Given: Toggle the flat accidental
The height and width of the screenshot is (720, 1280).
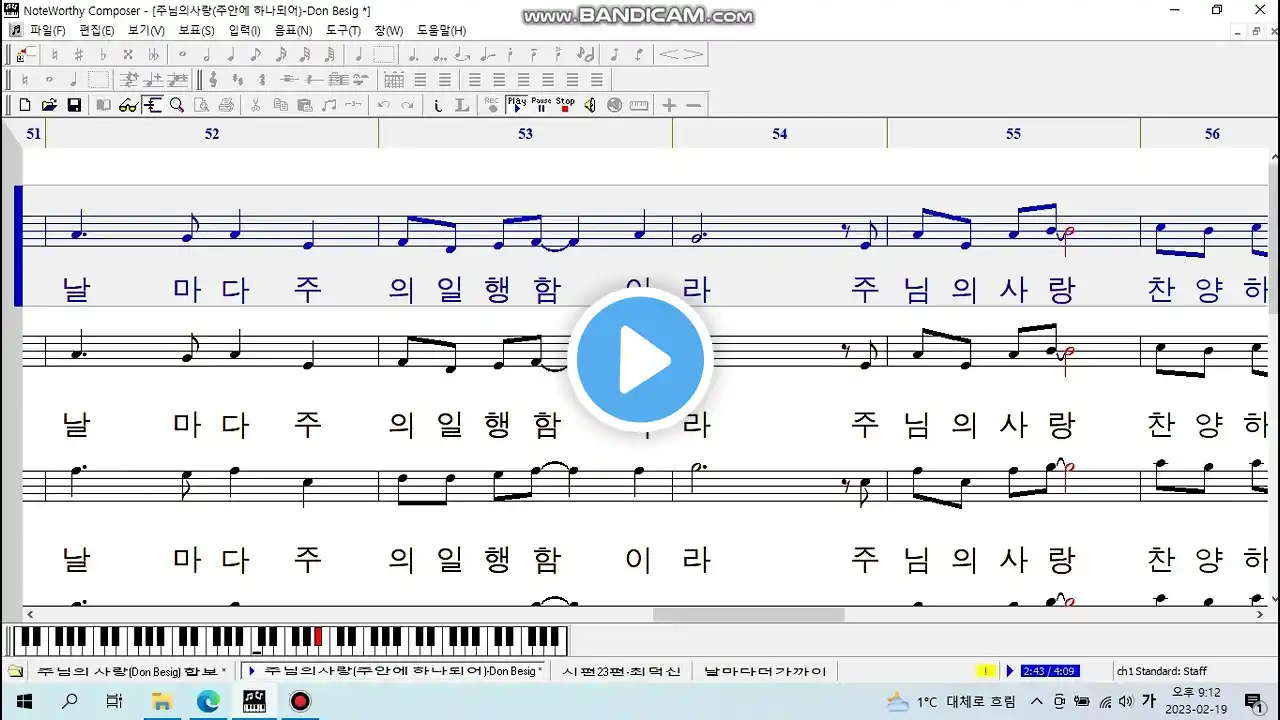Looking at the screenshot, I should click(103, 54).
